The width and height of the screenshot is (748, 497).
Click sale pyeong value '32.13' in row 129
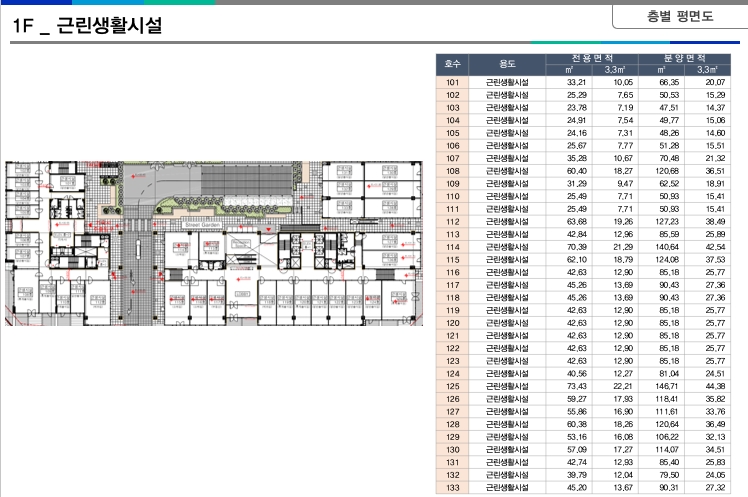point(715,437)
